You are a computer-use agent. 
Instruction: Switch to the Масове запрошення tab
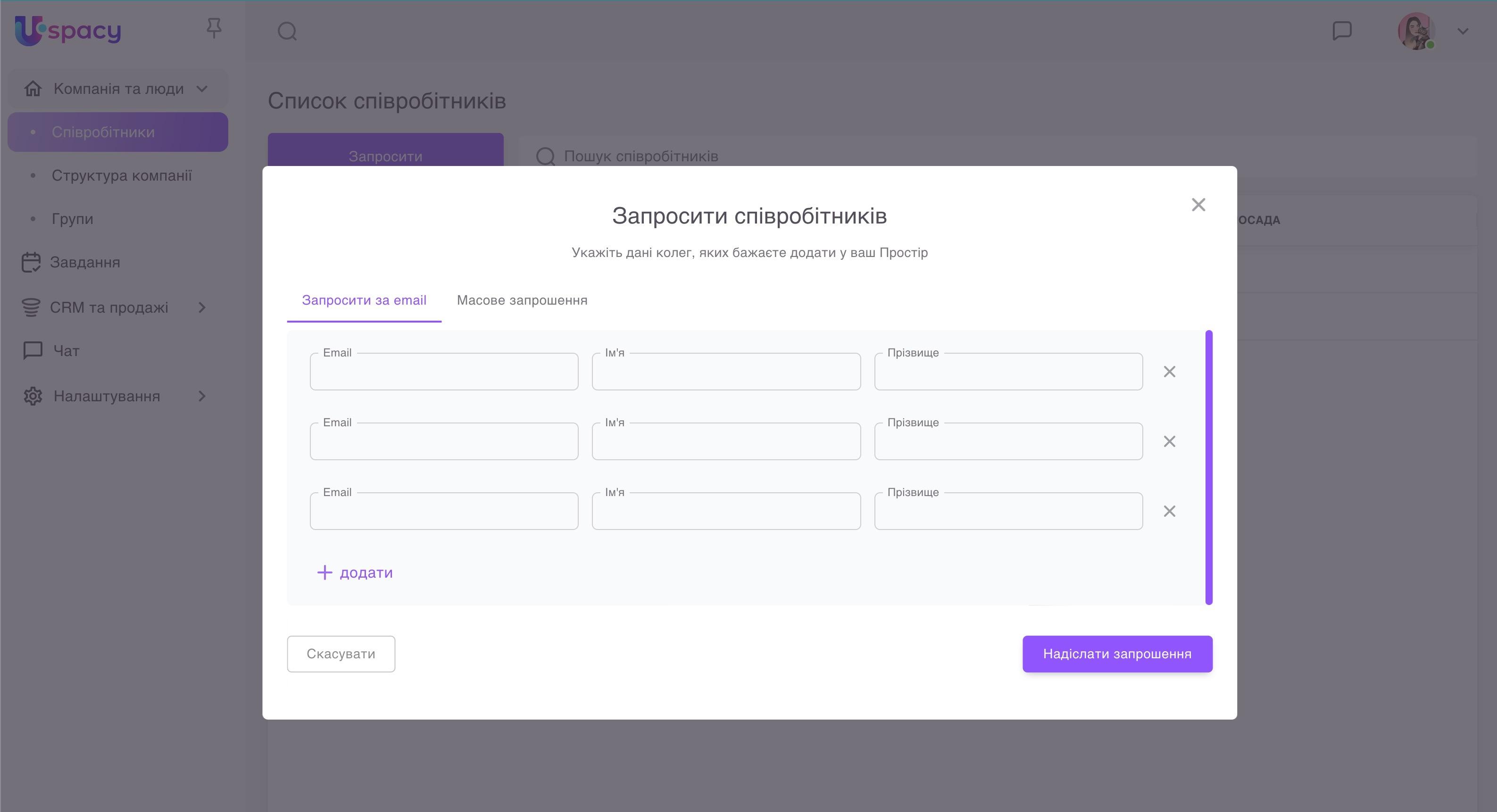click(522, 300)
